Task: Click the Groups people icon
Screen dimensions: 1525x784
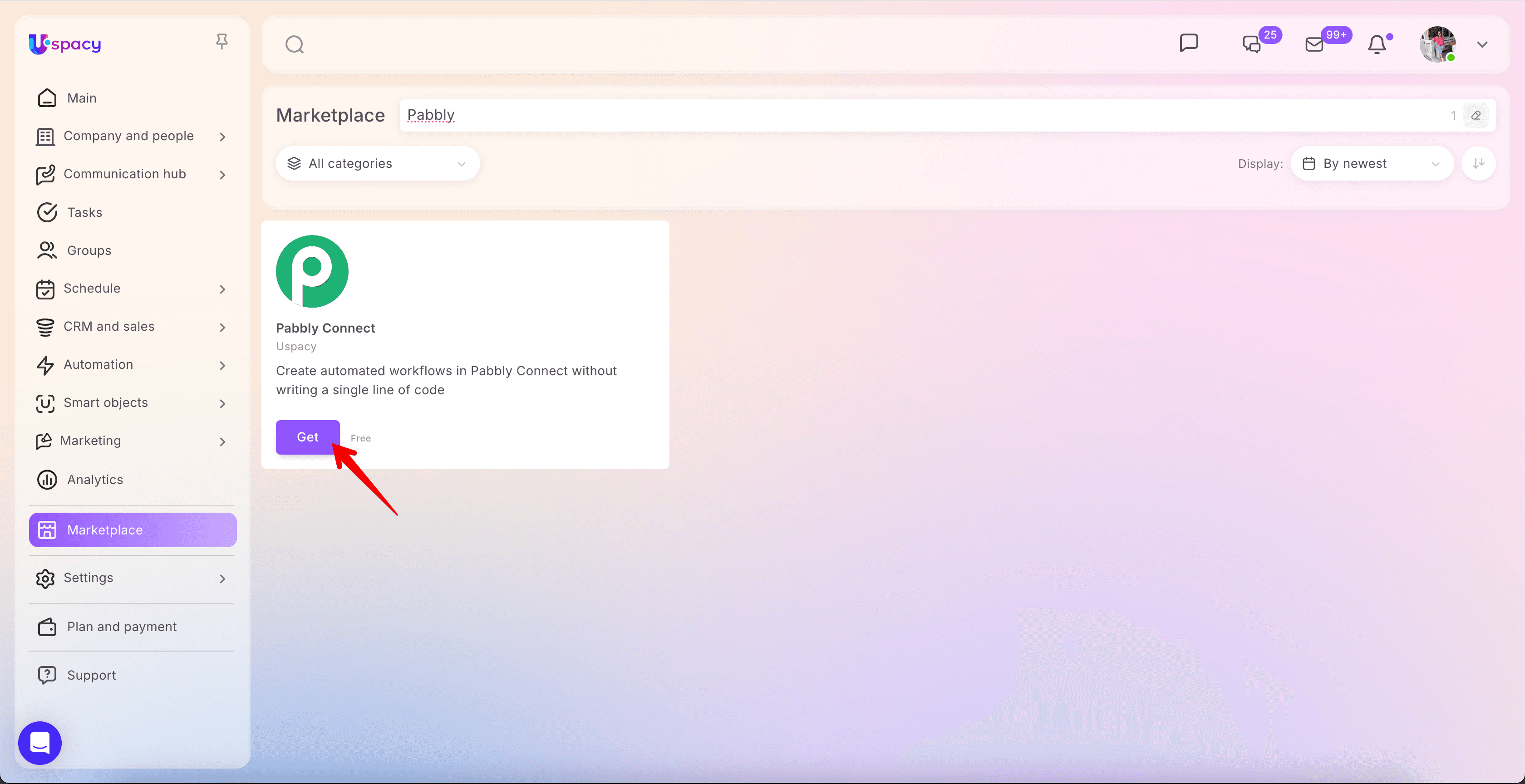Action: (47, 250)
